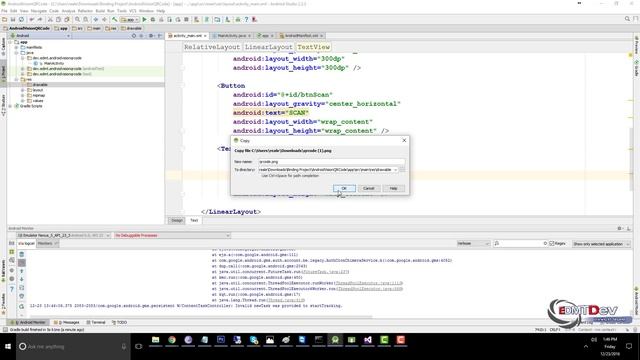This screenshot has height=360, width=640.
Task: Click the Redo toolbar arrow
Action: point(40,19)
